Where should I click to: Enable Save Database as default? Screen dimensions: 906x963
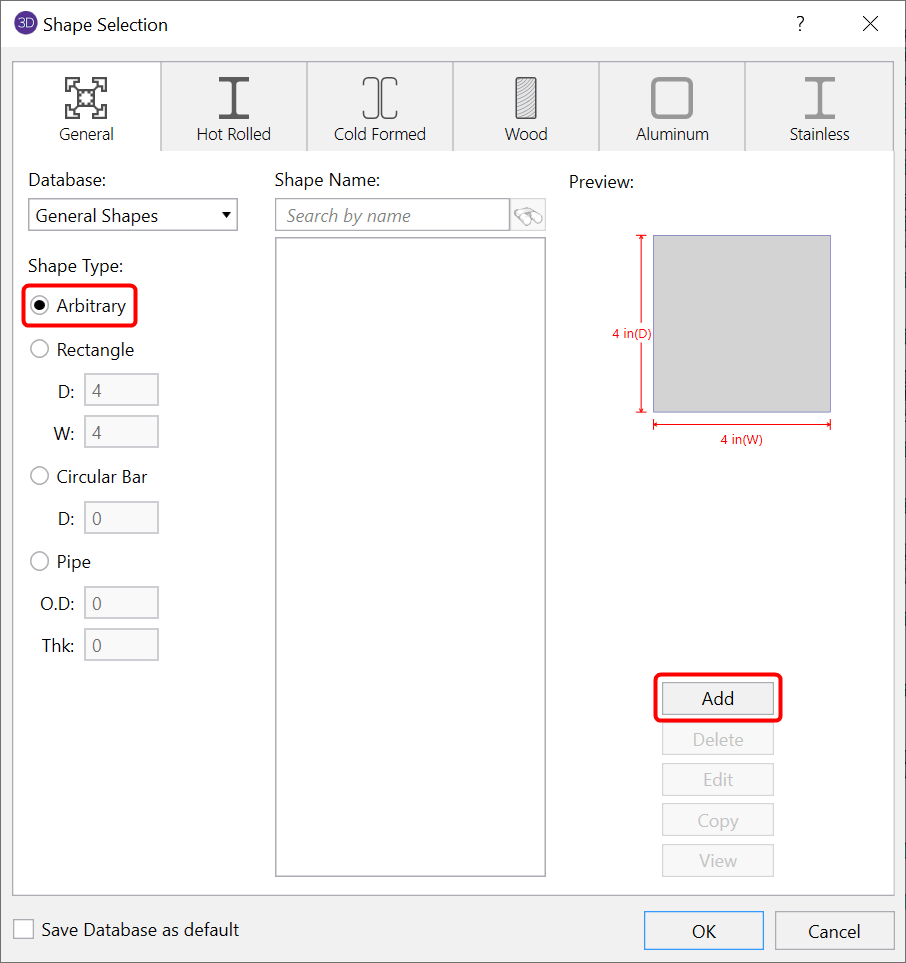22,929
